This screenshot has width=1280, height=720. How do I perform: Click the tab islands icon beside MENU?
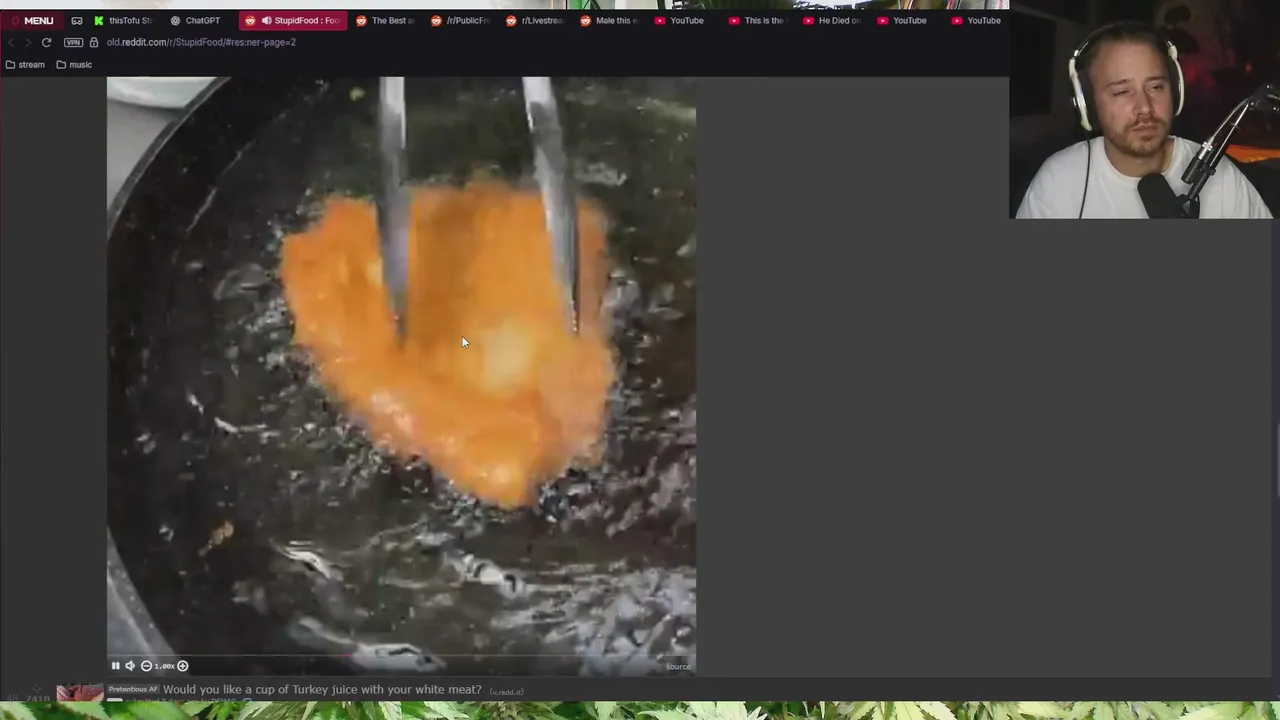[x=77, y=20]
